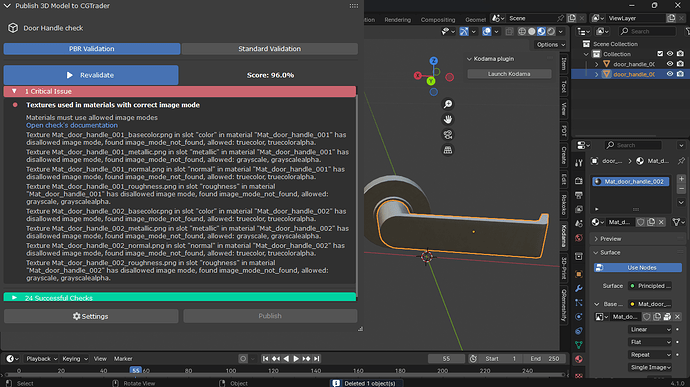Toggle viewport gizmos display button

(464, 31)
